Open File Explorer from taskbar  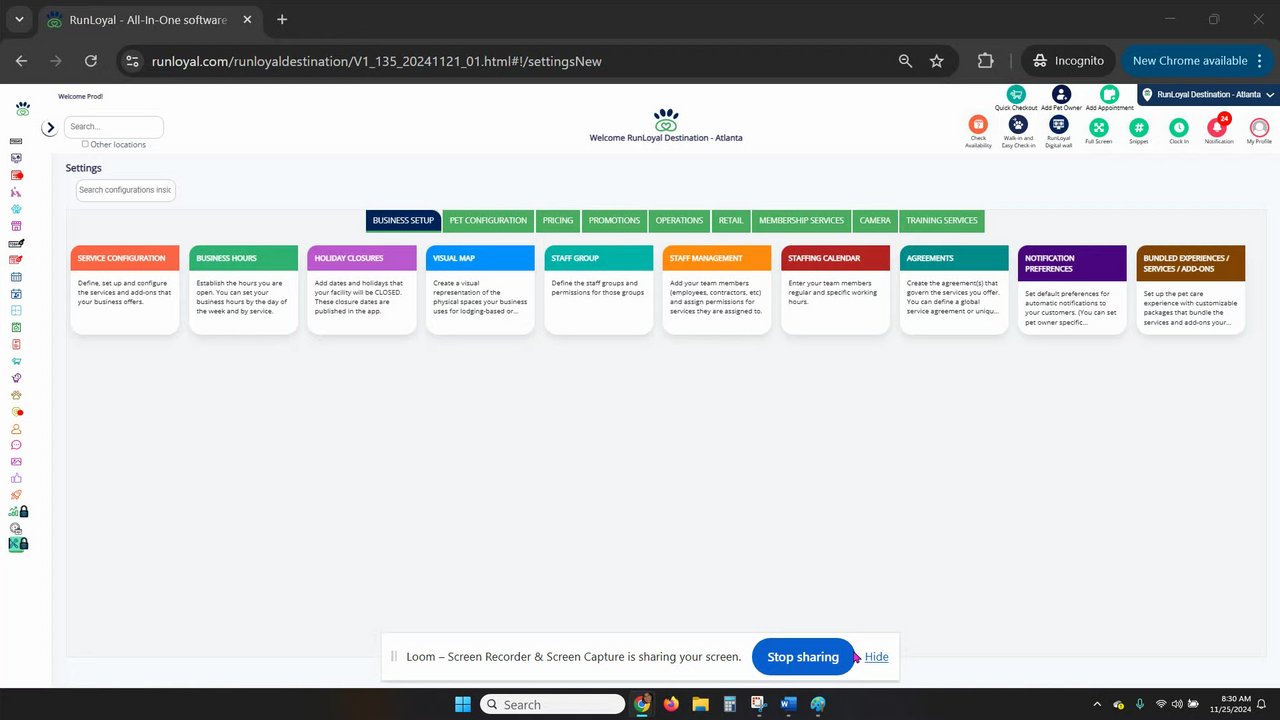coord(700,704)
